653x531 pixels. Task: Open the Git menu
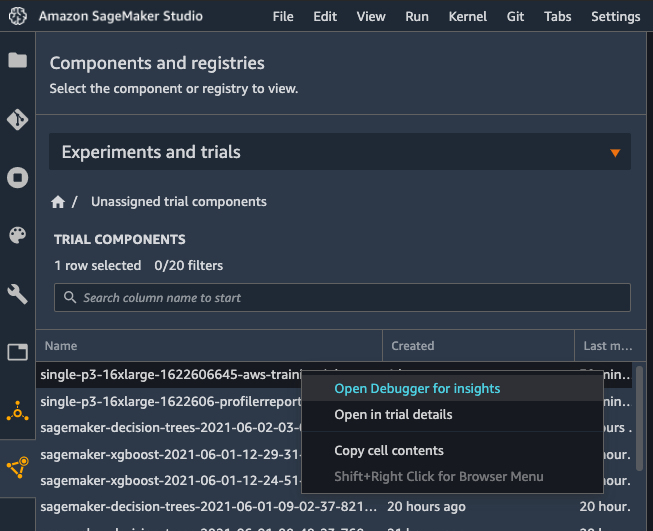coord(516,17)
